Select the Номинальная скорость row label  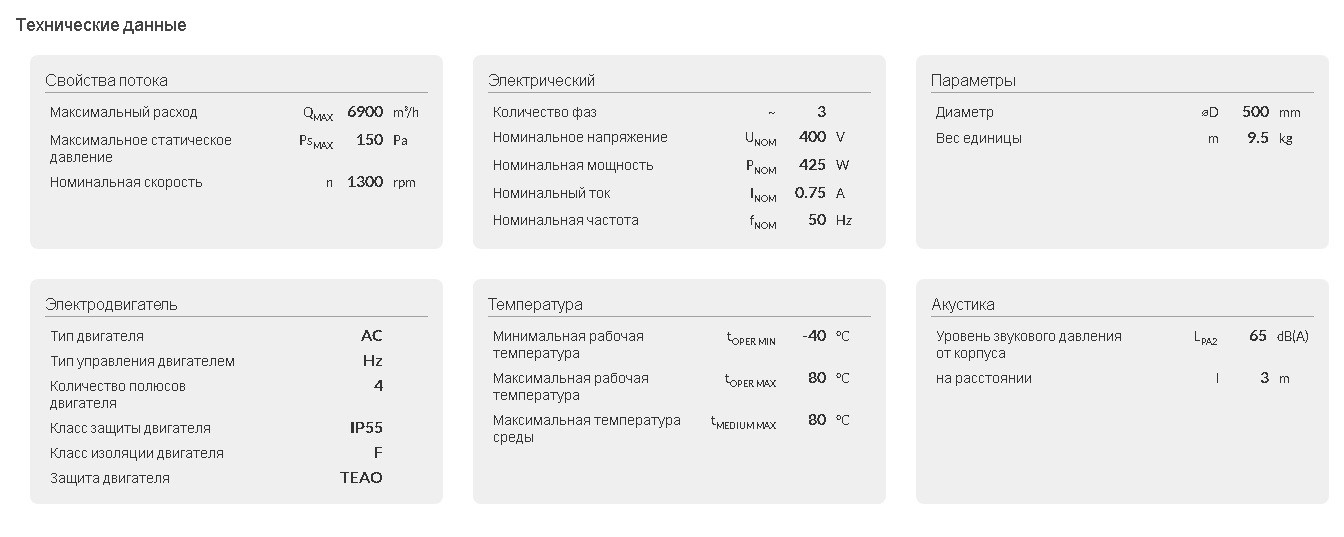[x=126, y=182]
